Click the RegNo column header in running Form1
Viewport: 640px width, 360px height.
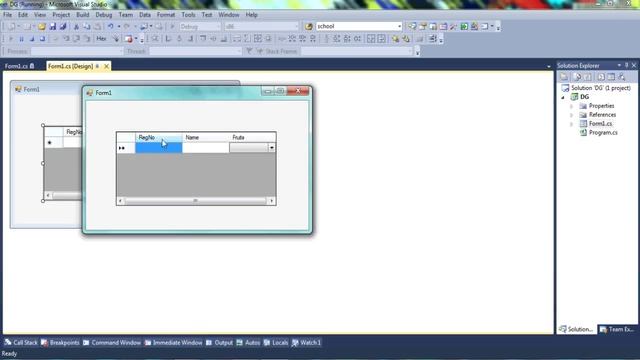point(159,138)
